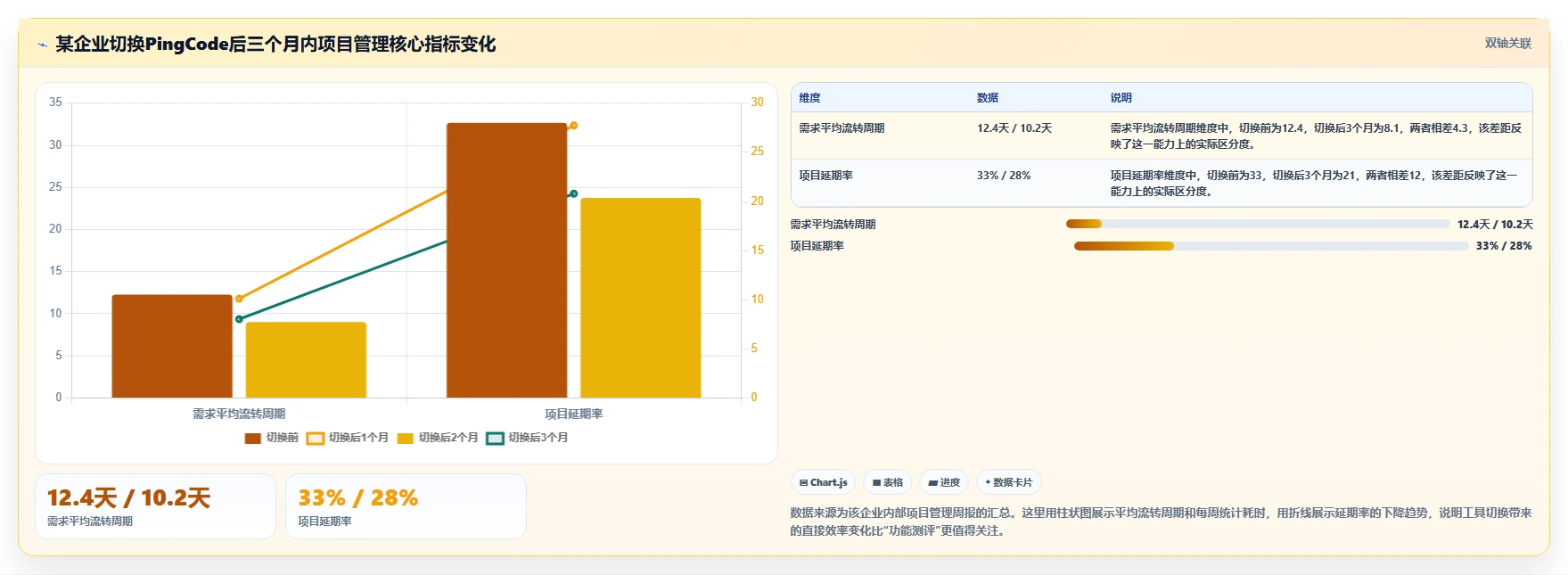
Task: Toggle the 切换前 series in the chart legend
Action: click(x=272, y=438)
